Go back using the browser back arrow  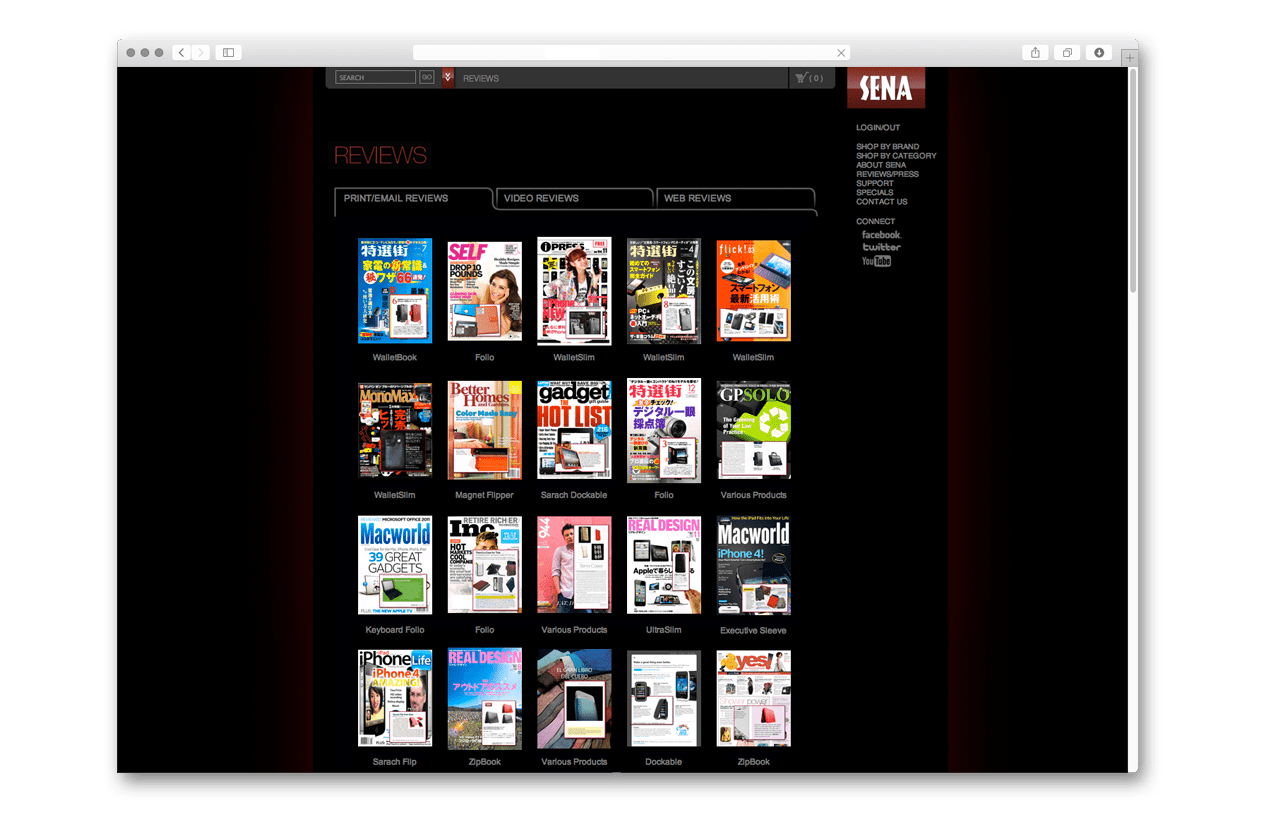point(181,52)
